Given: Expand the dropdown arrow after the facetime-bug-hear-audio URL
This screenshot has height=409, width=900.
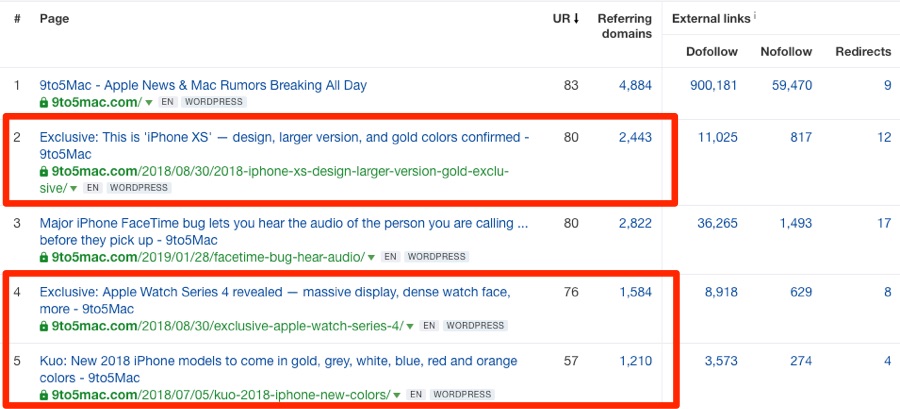Looking at the screenshot, I should point(371,258).
